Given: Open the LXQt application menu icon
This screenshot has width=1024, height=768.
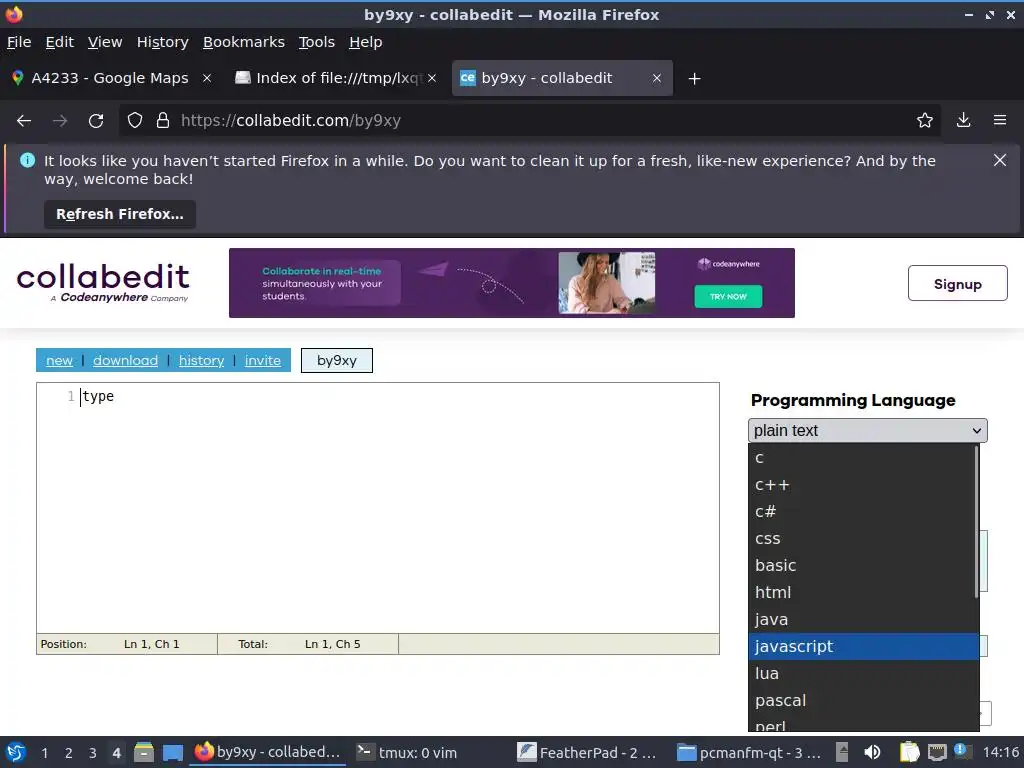Looking at the screenshot, I should coord(16,753).
